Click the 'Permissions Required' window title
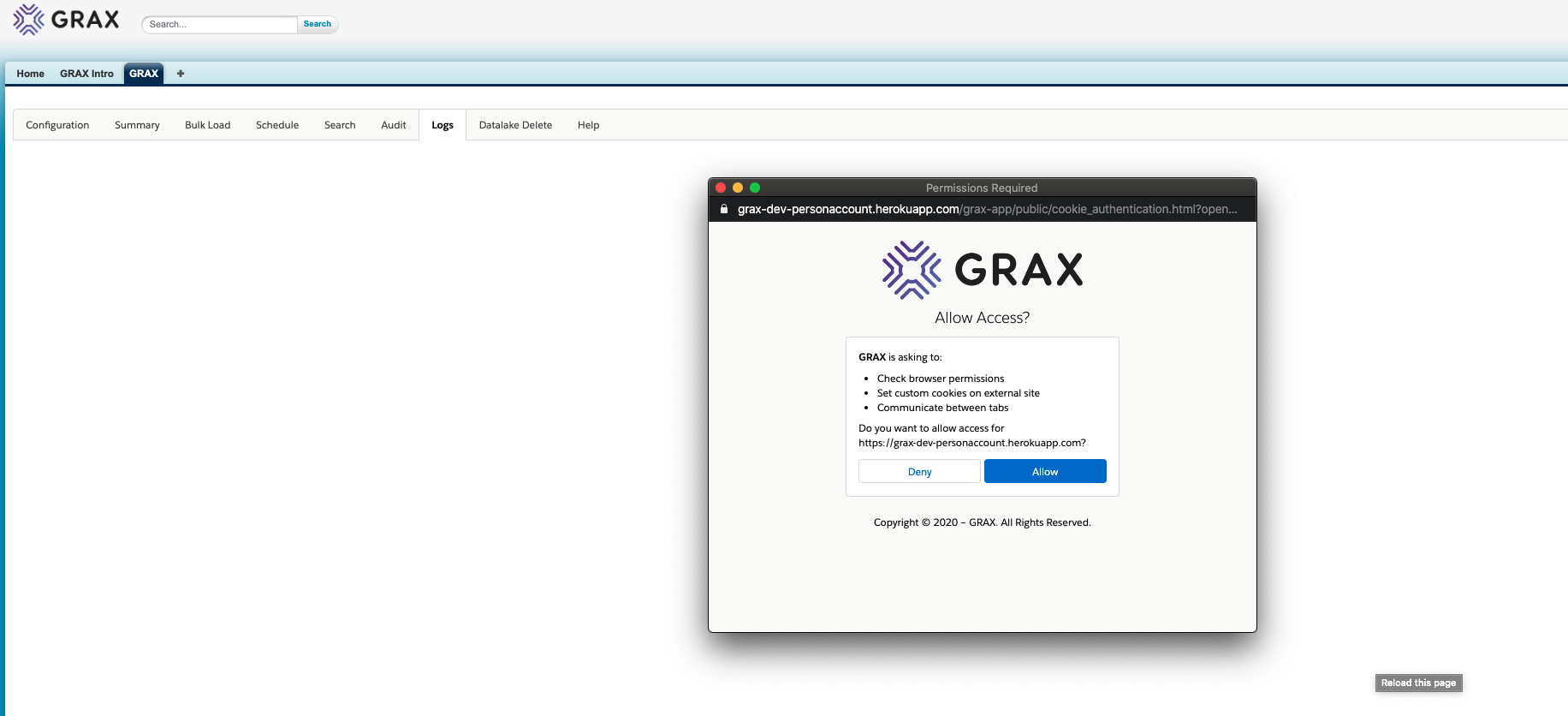The image size is (1568, 716). pyautogui.click(x=982, y=188)
